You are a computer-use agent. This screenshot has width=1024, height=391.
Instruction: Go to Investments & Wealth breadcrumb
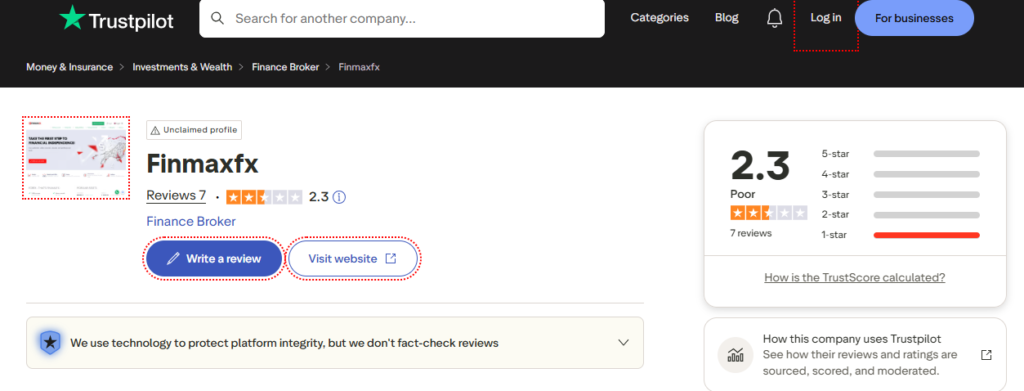tap(182, 67)
